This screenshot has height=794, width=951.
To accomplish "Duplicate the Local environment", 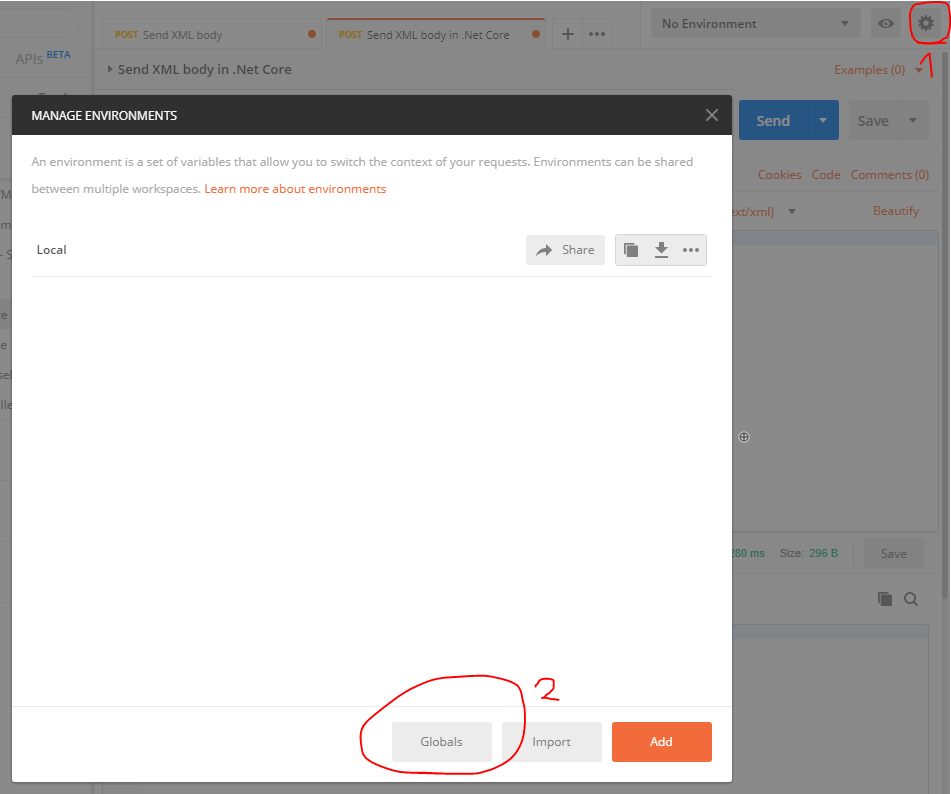I will point(631,250).
